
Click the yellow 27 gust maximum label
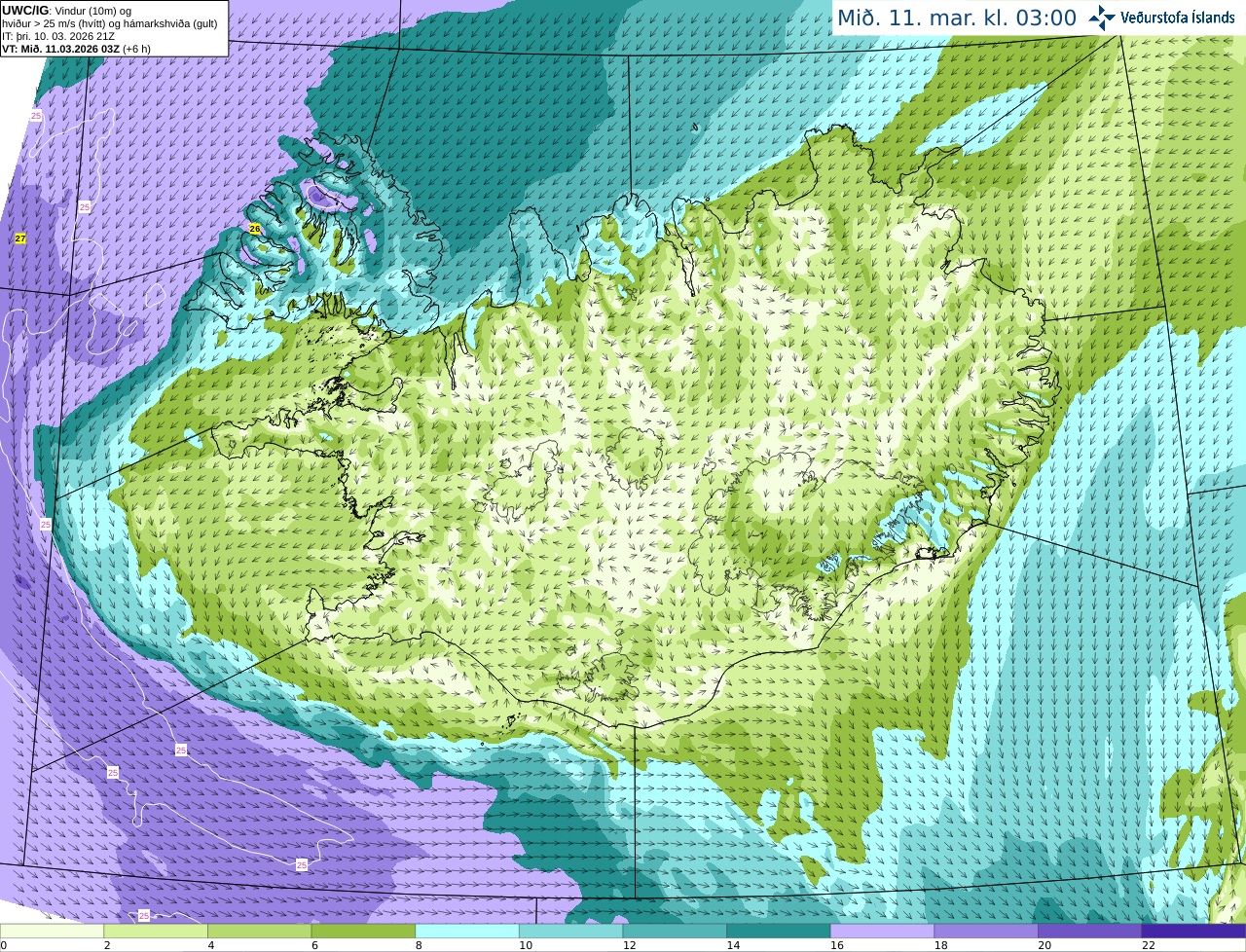[x=20, y=238]
